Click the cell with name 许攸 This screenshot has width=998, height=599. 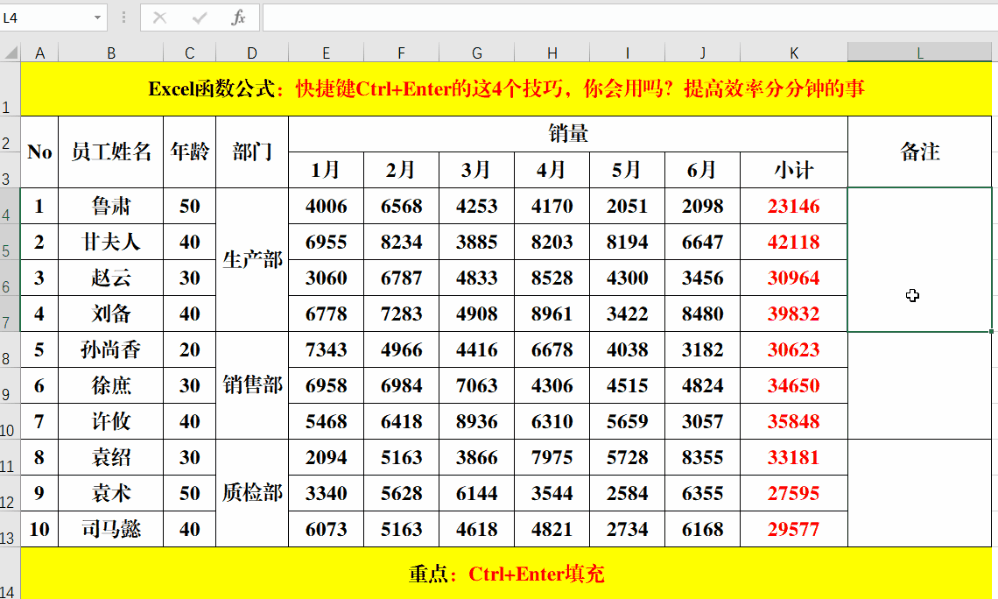click(x=111, y=421)
